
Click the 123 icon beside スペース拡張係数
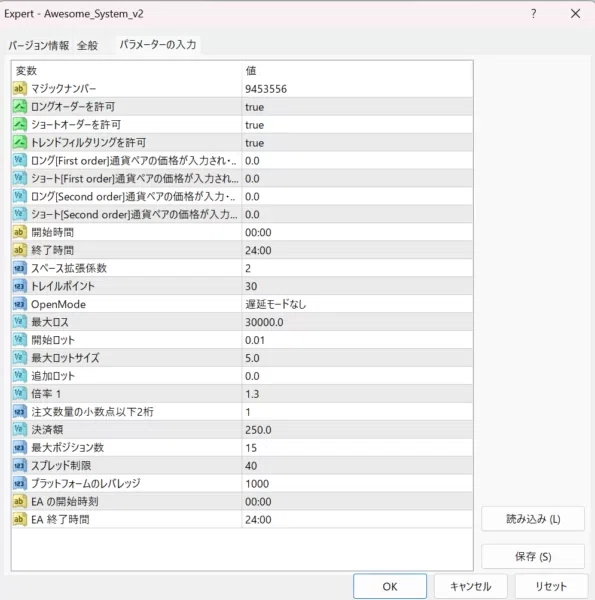[20, 268]
